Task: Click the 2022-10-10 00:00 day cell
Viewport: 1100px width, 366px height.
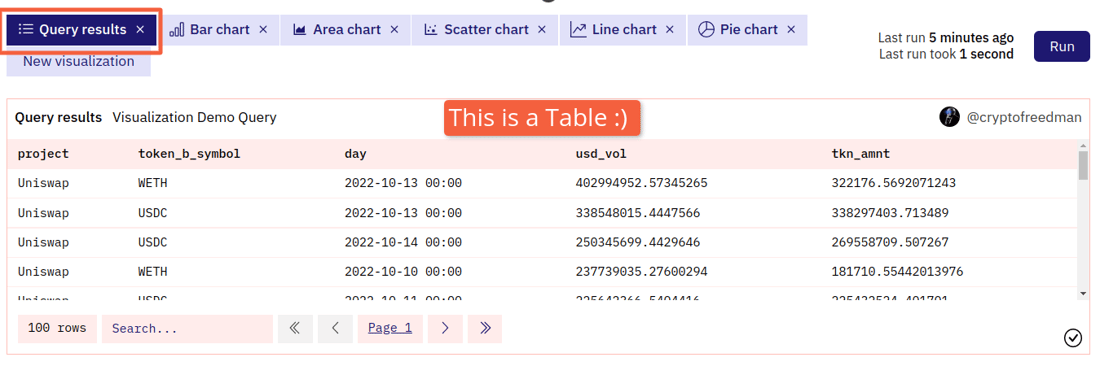Action: tap(403, 271)
